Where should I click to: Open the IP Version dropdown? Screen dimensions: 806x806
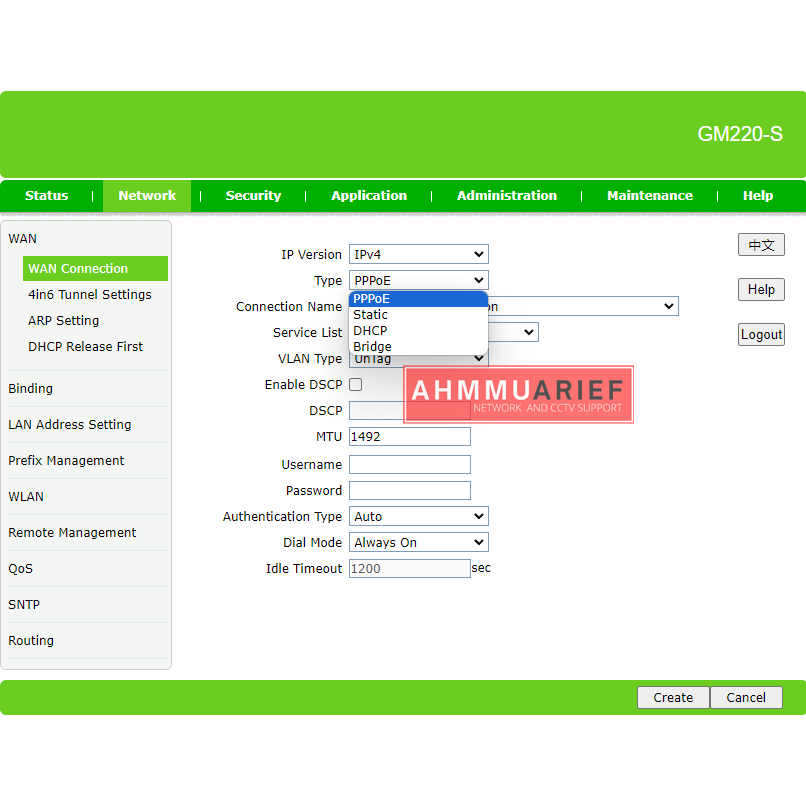coord(418,255)
